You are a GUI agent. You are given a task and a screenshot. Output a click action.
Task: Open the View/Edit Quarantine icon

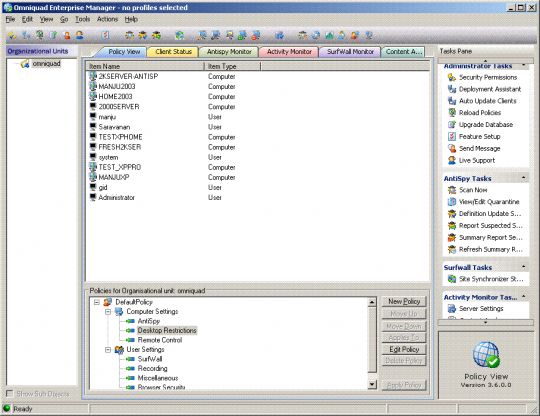451,202
